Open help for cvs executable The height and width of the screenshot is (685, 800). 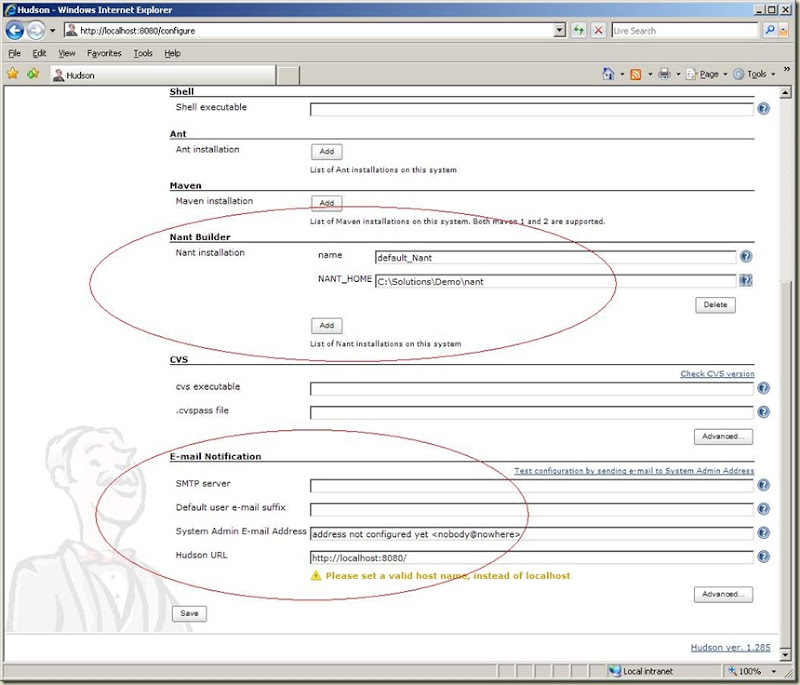tap(763, 388)
